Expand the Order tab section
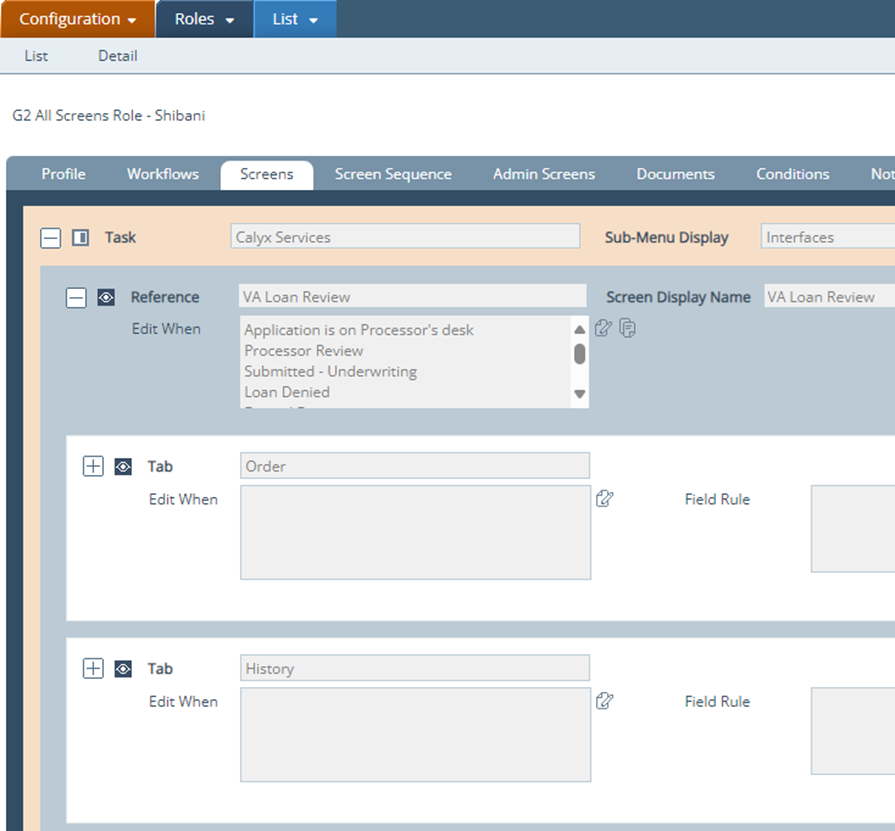This screenshot has width=895, height=831. (93, 466)
